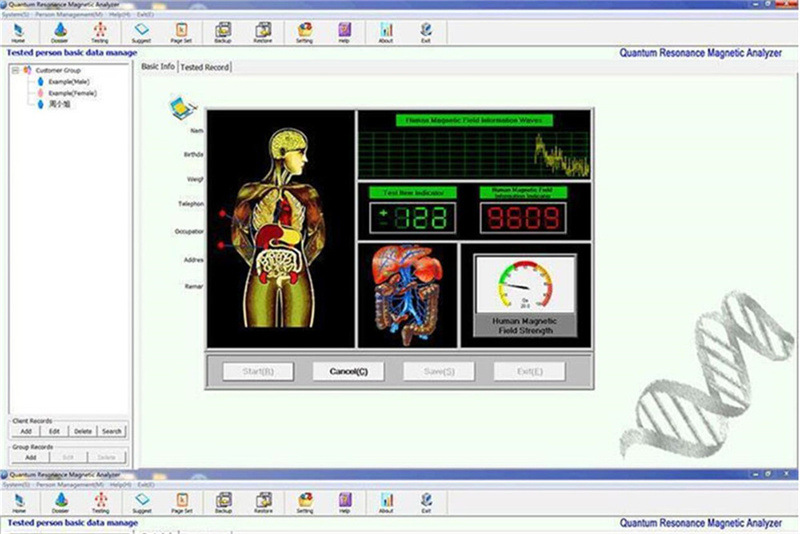Open Exit(E) menu in the lower window
This screenshot has width=800, height=534.
pyautogui.click(x=146, y=485)
